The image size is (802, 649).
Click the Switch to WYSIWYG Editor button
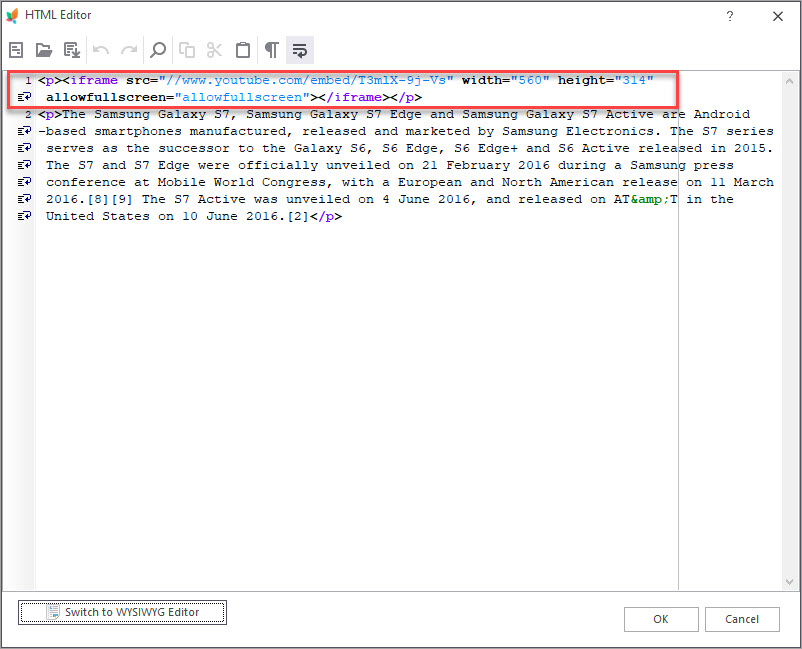pyautogui.click(x=122, y=612)
